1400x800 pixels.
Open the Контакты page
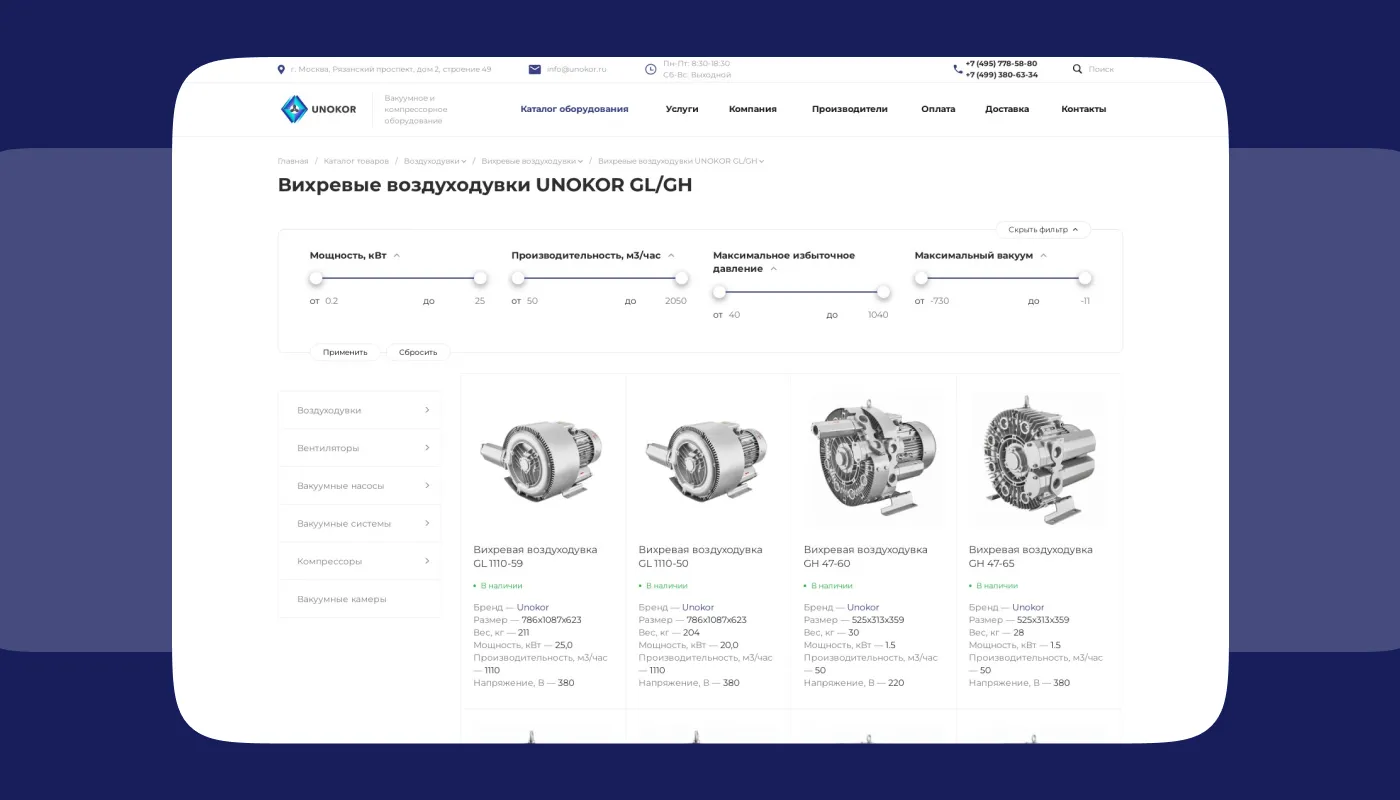pos(1084,109)
